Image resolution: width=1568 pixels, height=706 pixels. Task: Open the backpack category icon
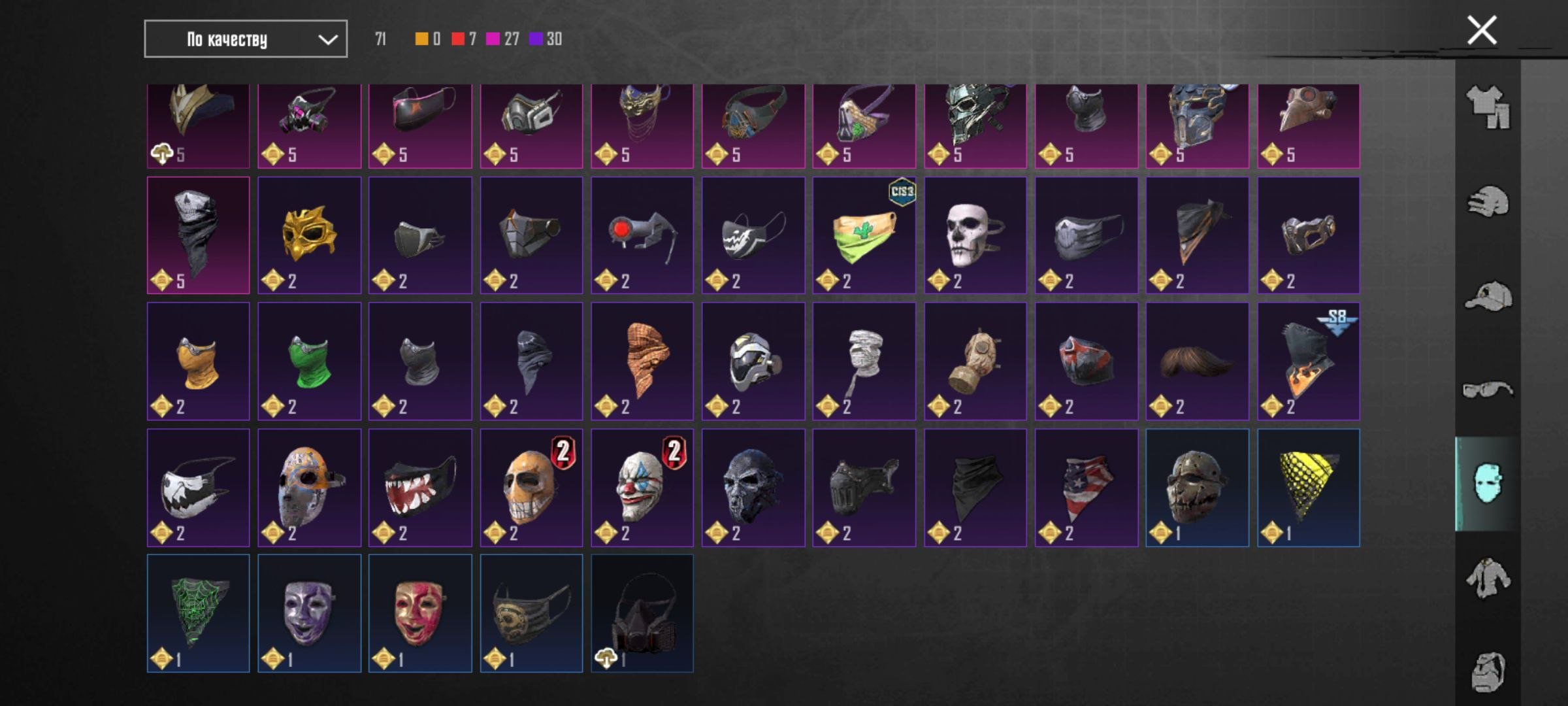click(x=1488, y=671)
